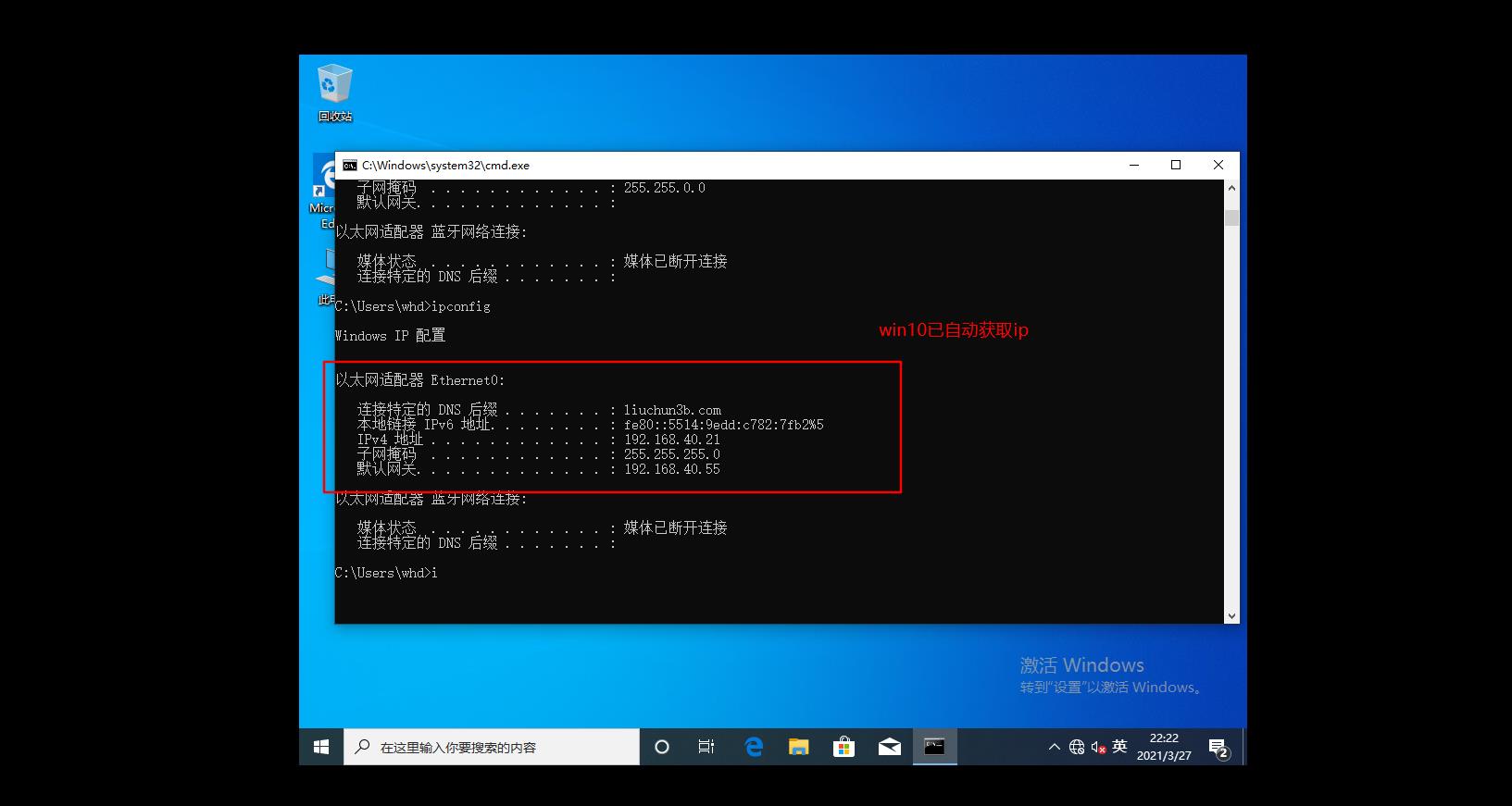
Task: Open the Recycle Bin desktop icon
Action: pyautogui.click(x=334, y=93)
